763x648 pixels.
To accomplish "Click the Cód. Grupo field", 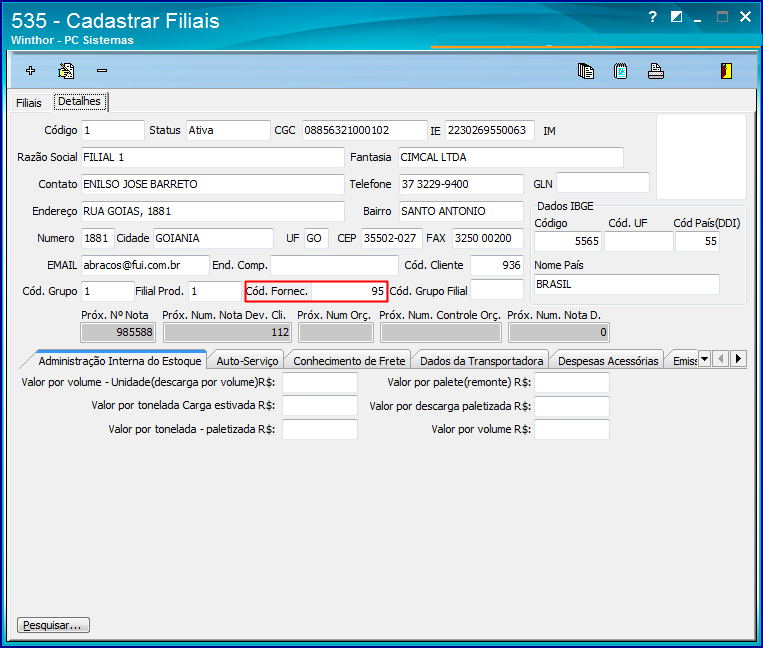I will pos(108,291).
